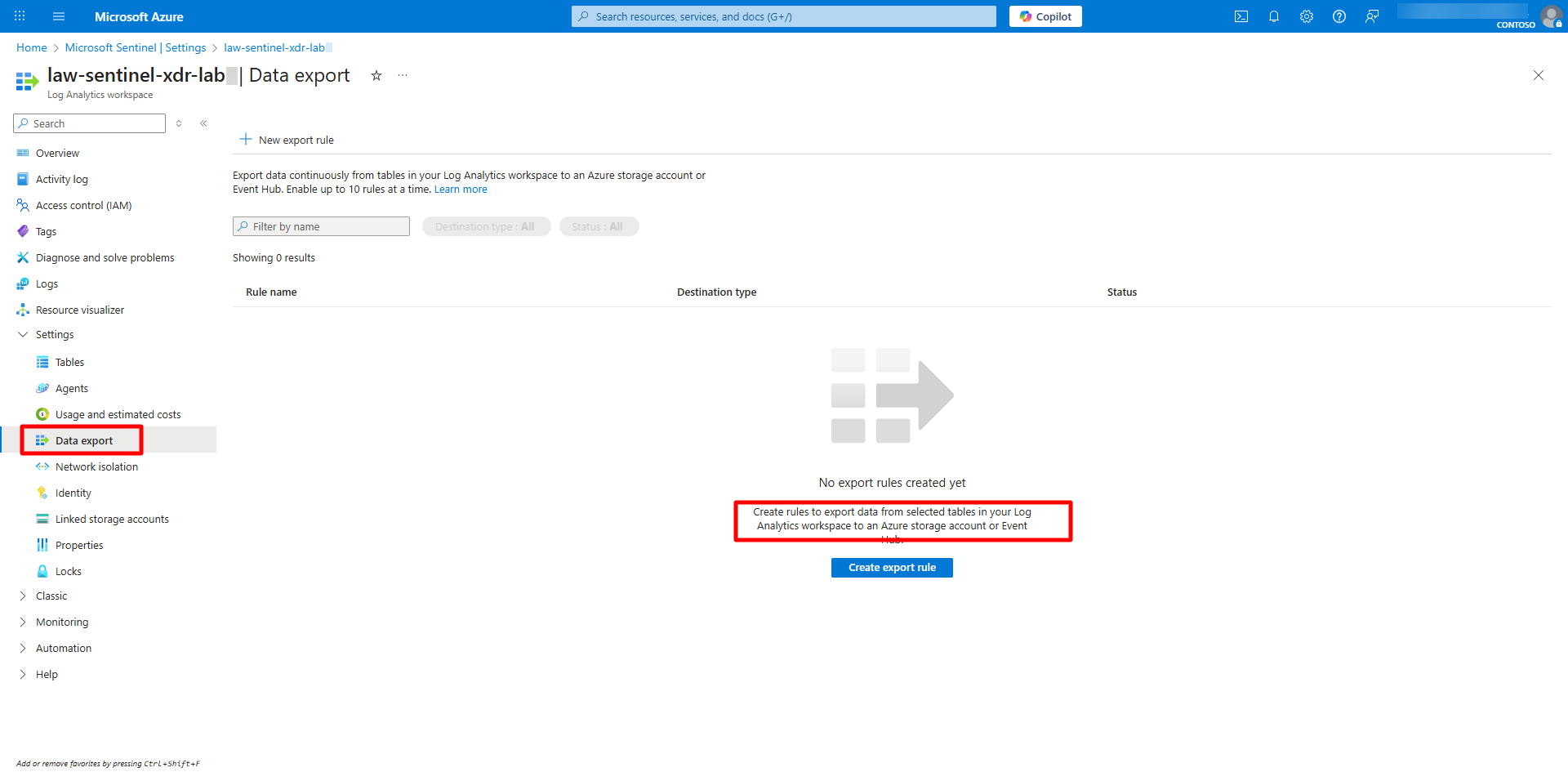The width and height of the screenshot is (1568, 772).
Task: Click the Data export workspace icon beside title
Action: pyautogui.click(x=27, y=81)
